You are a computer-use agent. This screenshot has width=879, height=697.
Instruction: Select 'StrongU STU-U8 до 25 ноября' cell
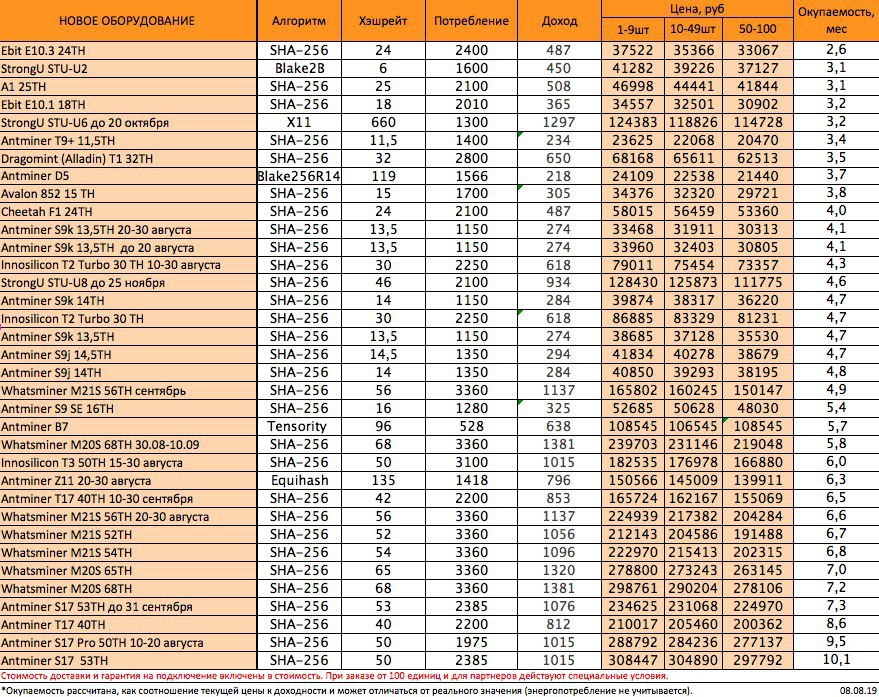(x=128, y=283)
